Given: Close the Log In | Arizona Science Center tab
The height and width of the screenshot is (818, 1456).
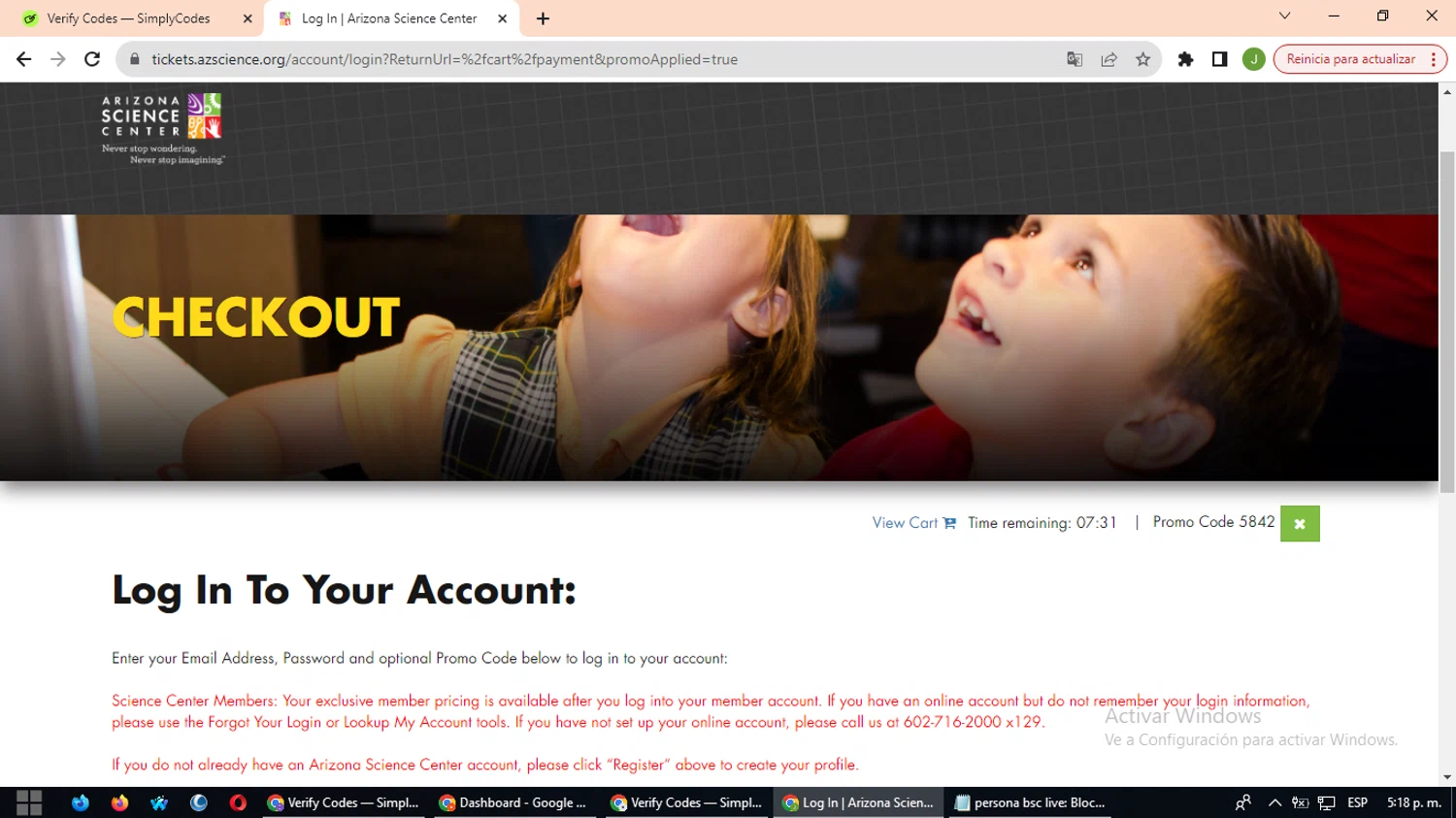Looking at the screenshot, I should pos(502,18).
